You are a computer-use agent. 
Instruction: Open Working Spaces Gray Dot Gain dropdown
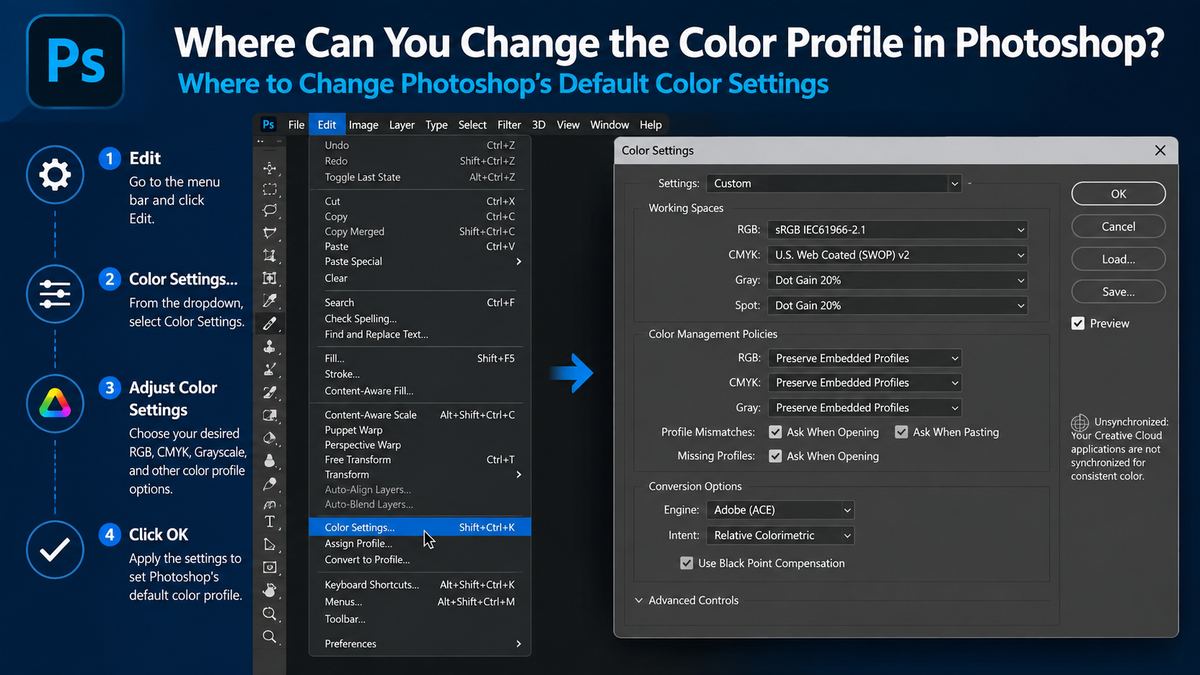coord(898,280)
